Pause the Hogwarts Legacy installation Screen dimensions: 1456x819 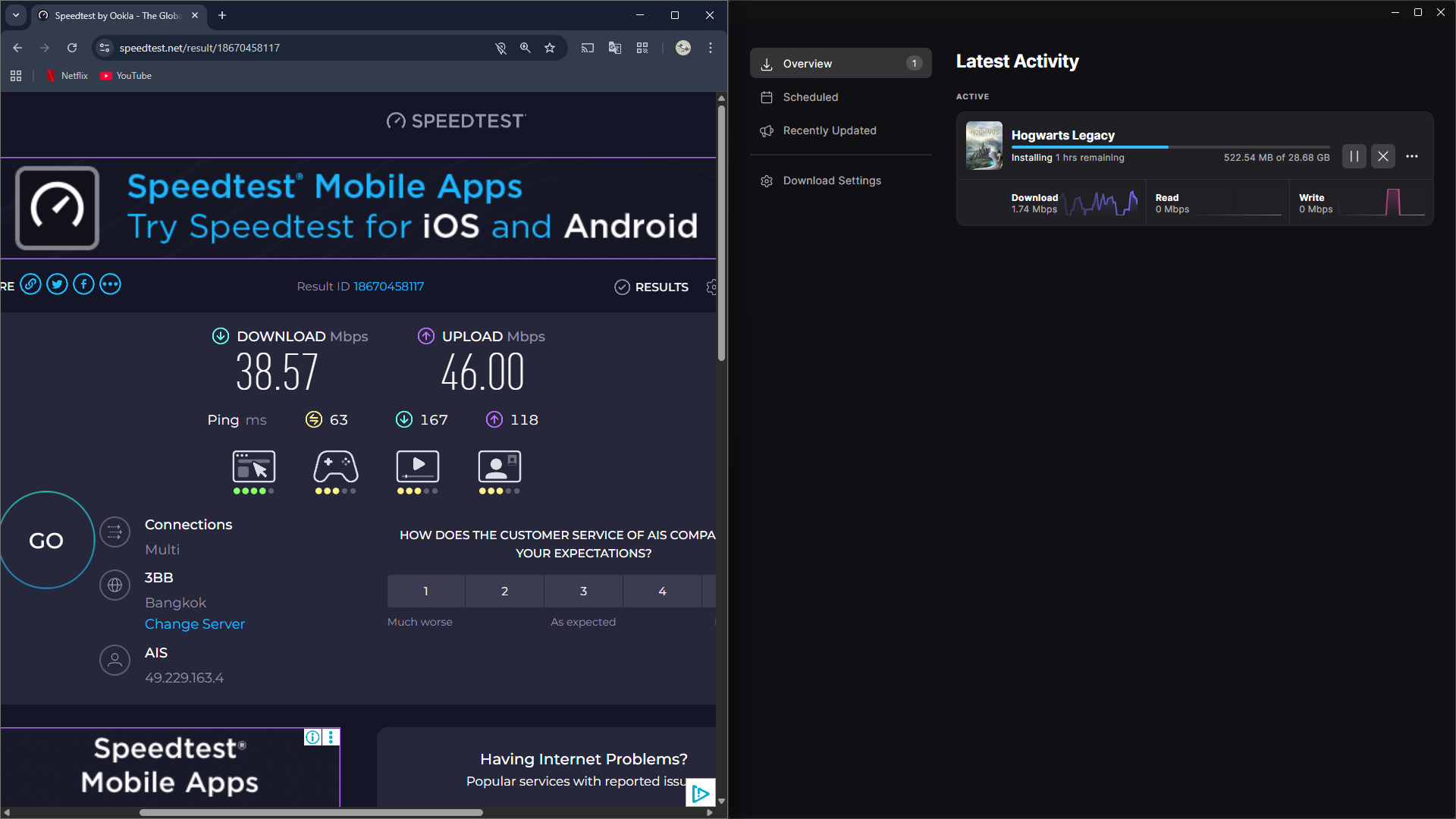pyautogui.click(x=1354, y=156)
